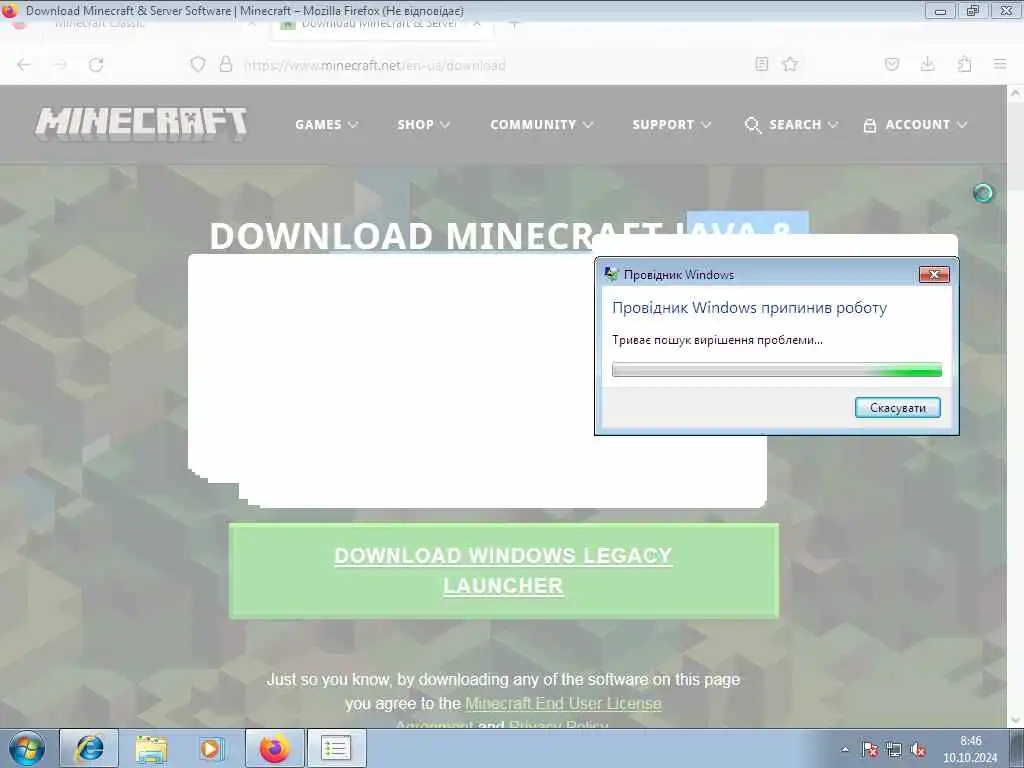The image size is (1024, 768).
Task: Close the Download Minecraft tab
Action: point(477,25)
